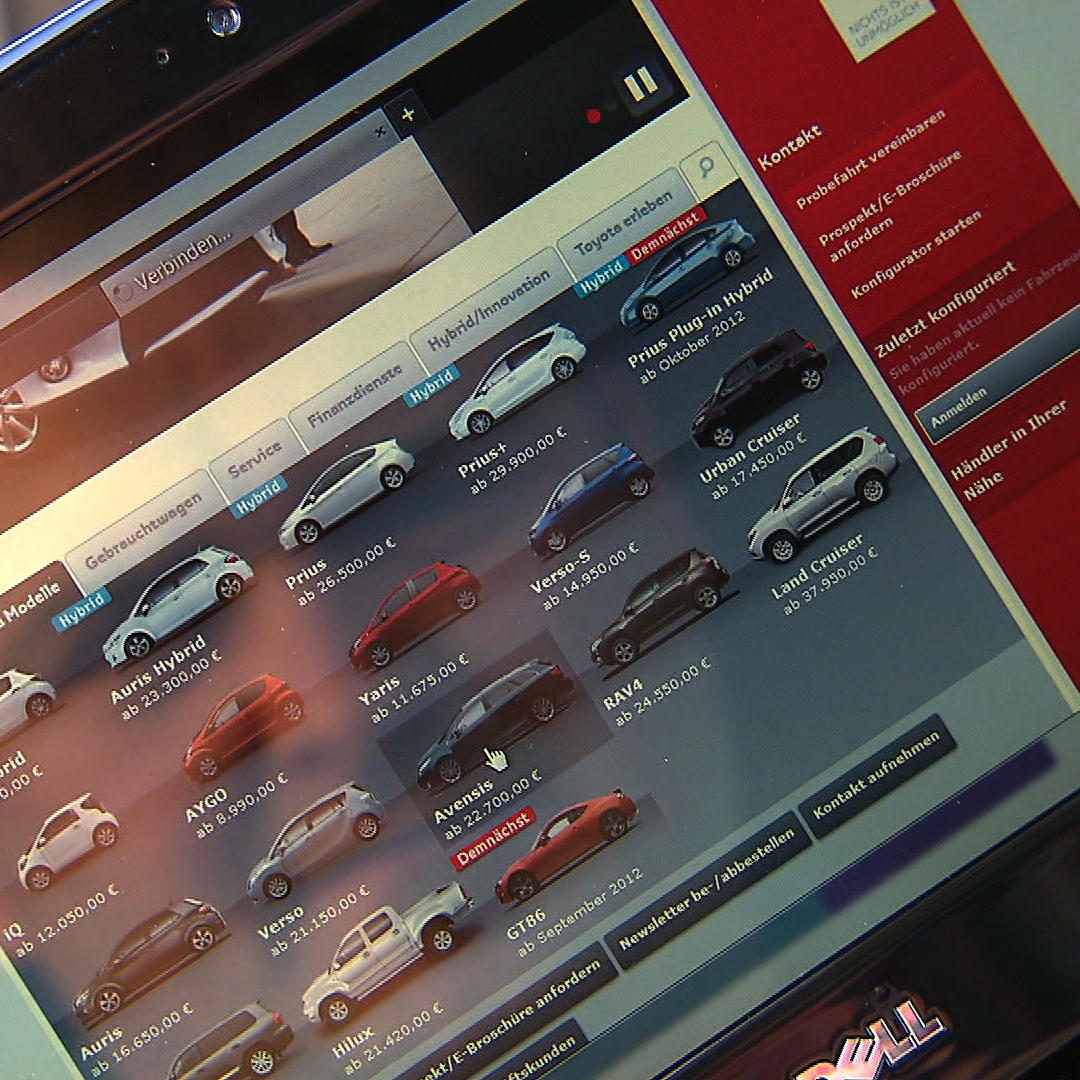This screenshot has height=1080, width=1080.
Task: Click the Avensis model name
Action: (463, 802)
